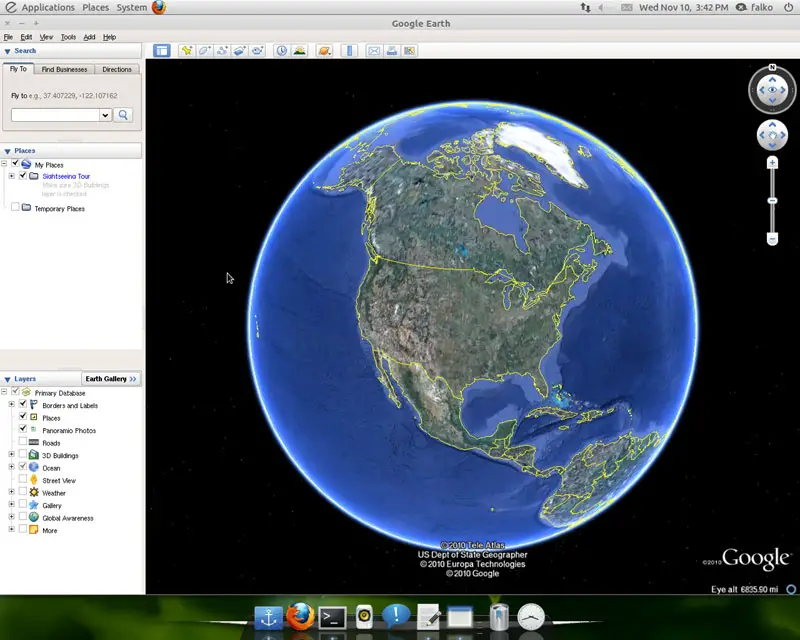Enable the Street View layer
This screenshot has height=640, width=800.
[x=23, y=479]
